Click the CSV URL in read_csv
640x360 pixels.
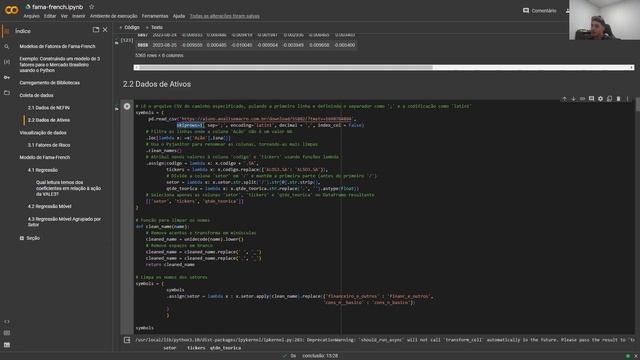266,119
